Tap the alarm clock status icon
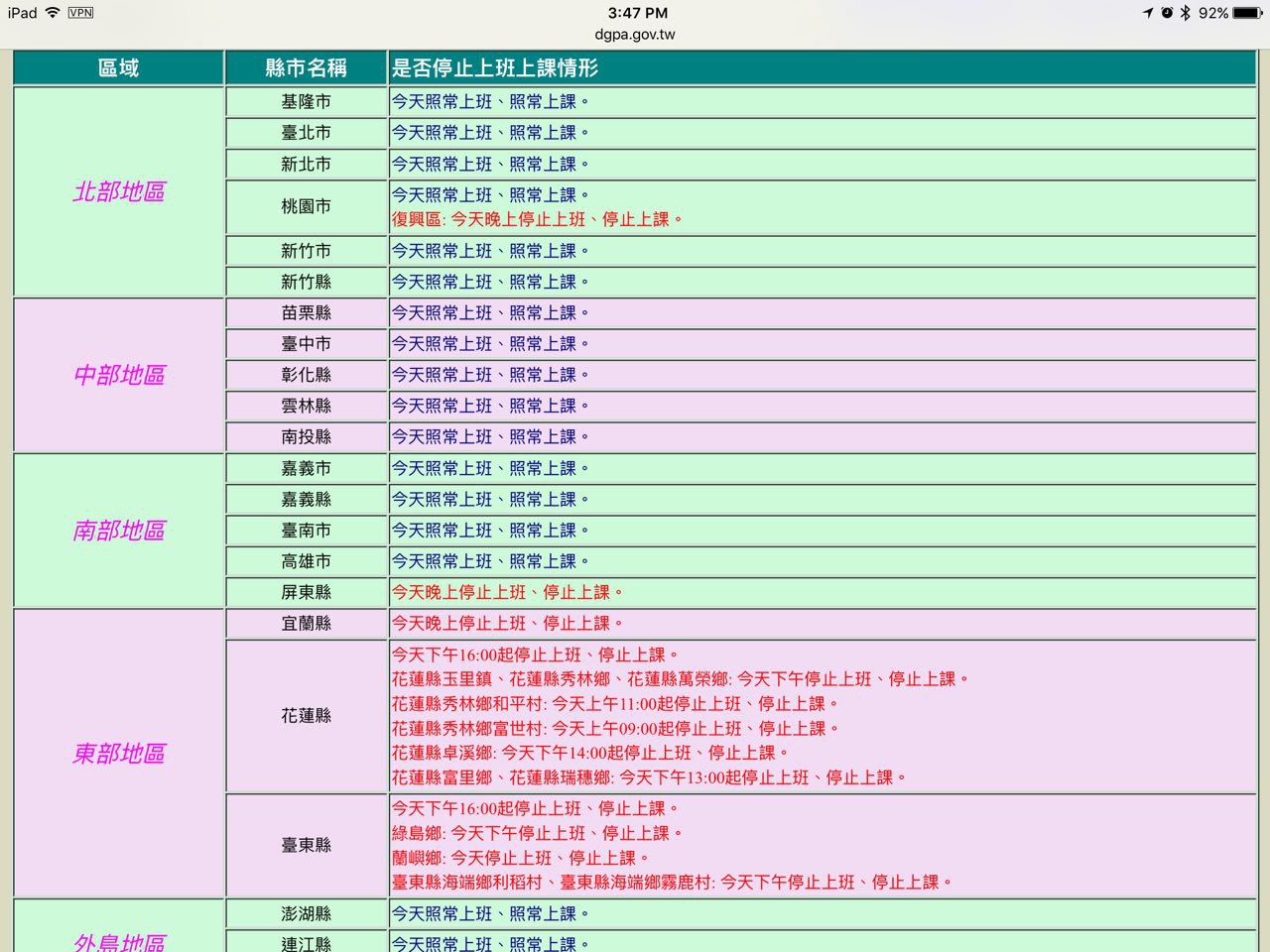Viewport: 1270px width, 952px height. 1167,13
